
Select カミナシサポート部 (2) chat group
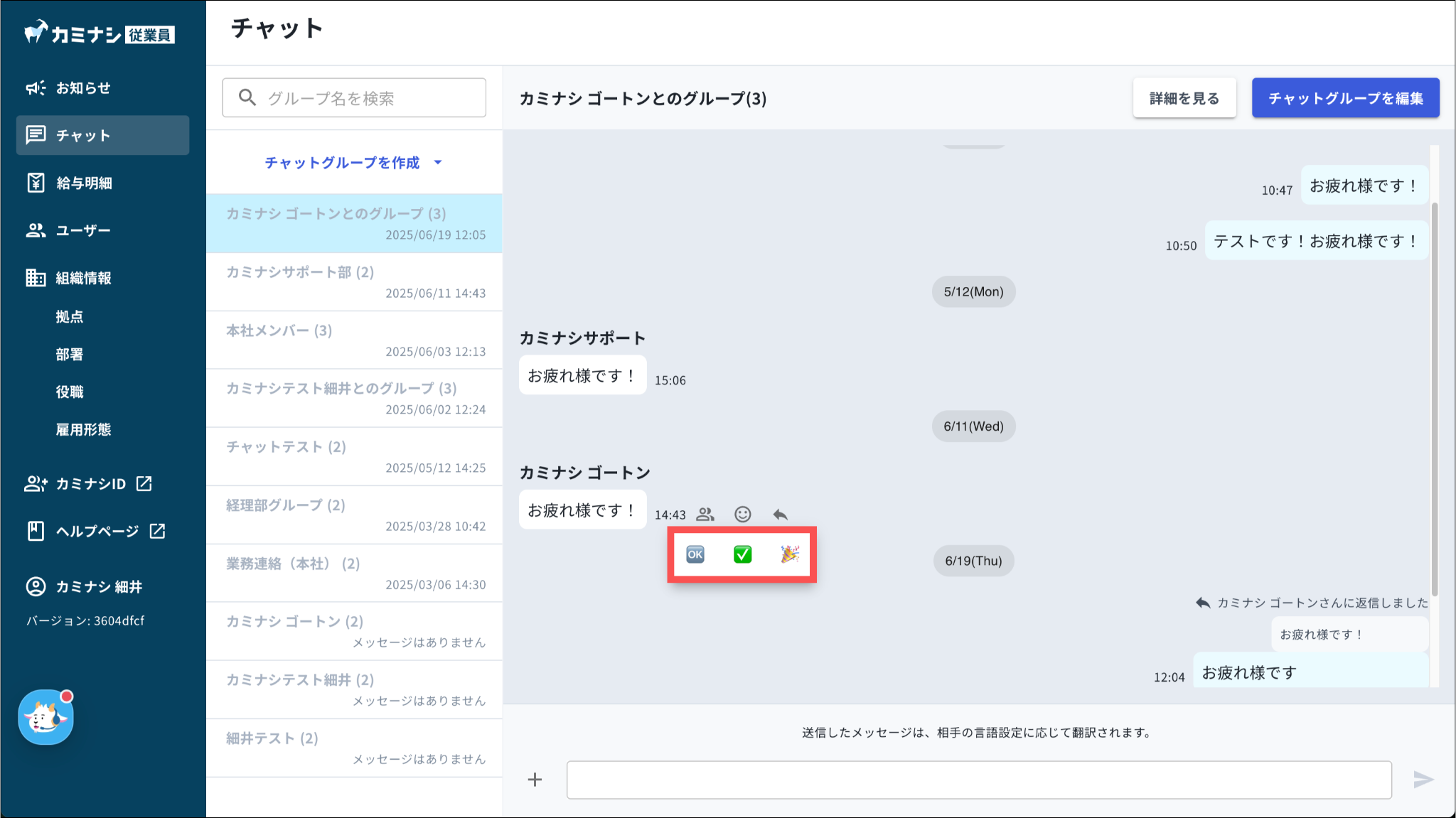[354, 282]
